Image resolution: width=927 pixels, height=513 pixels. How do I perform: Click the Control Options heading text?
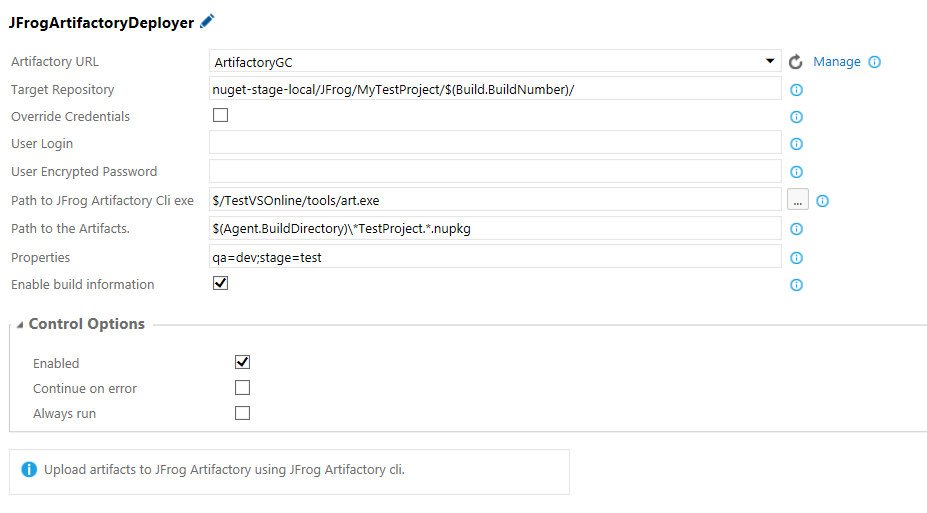[87, 324]
